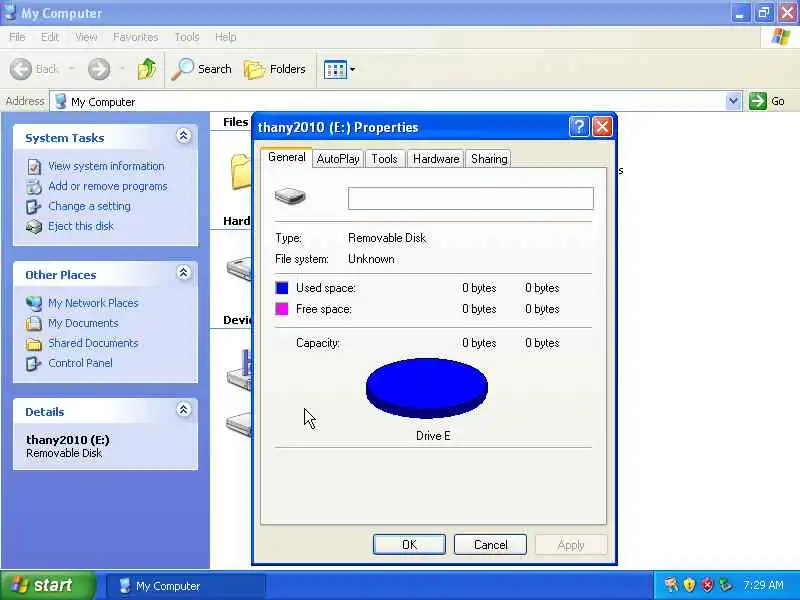Open Search from the toolbar
The image size is (800, 600).
pyautogui.click(x=202, y=69)
